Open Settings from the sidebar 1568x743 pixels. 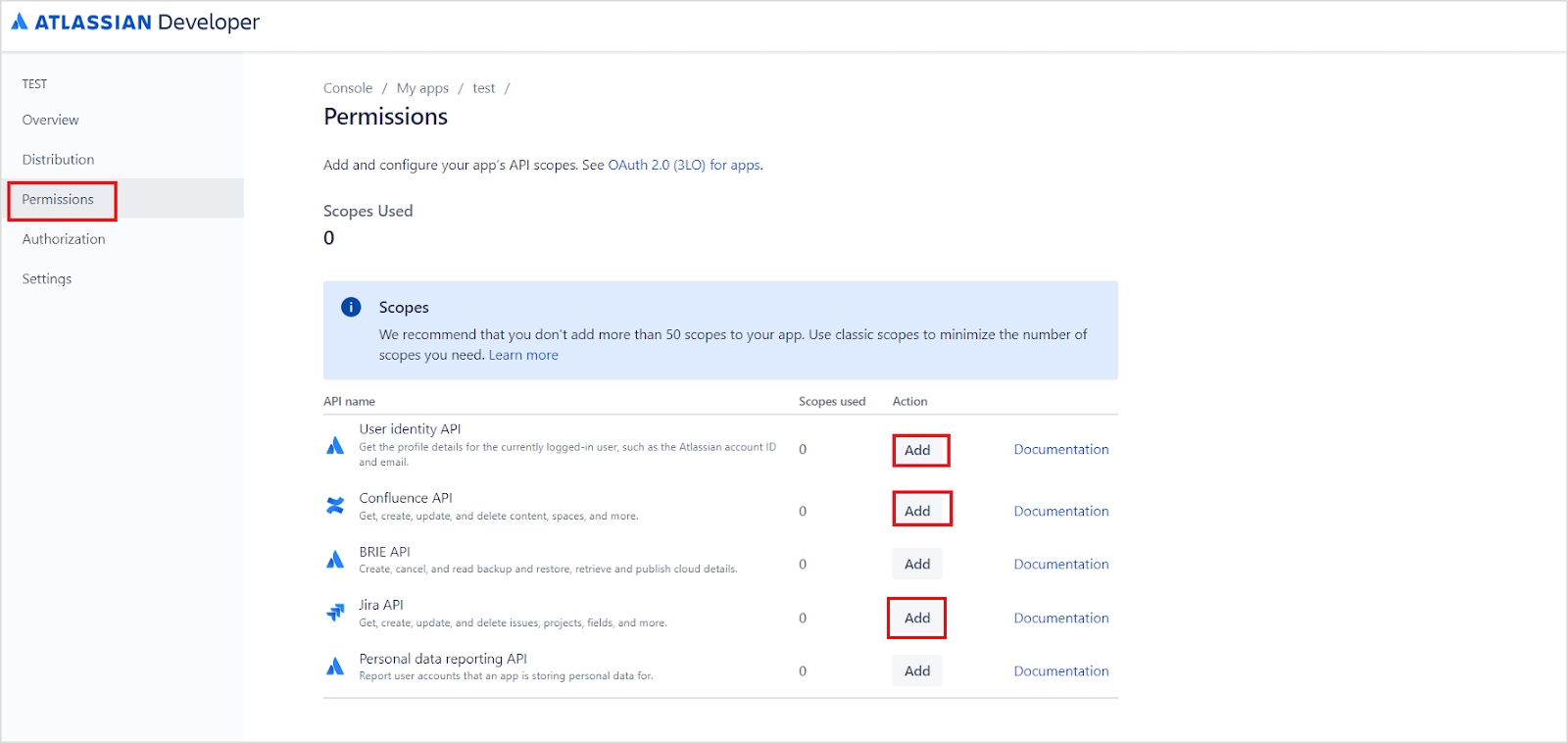pyautogui.click(x=47, y=279)
